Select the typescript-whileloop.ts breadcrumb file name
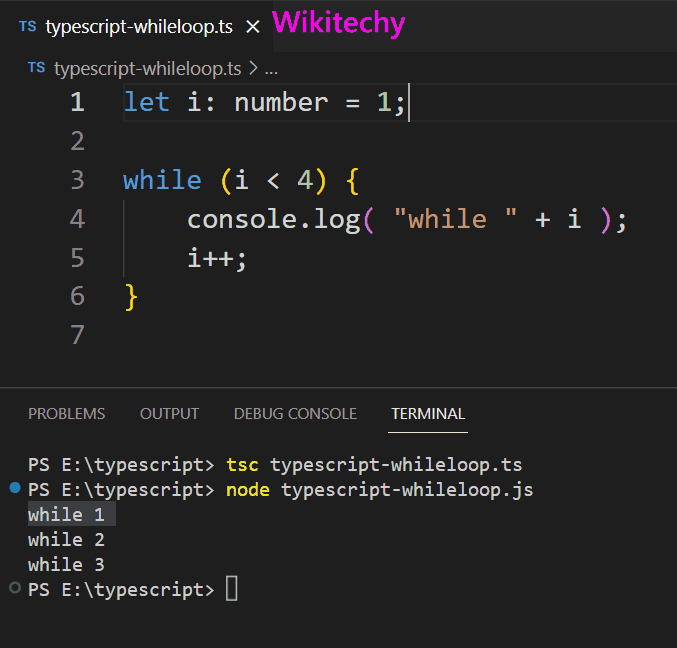 click(x=147, y=68)
